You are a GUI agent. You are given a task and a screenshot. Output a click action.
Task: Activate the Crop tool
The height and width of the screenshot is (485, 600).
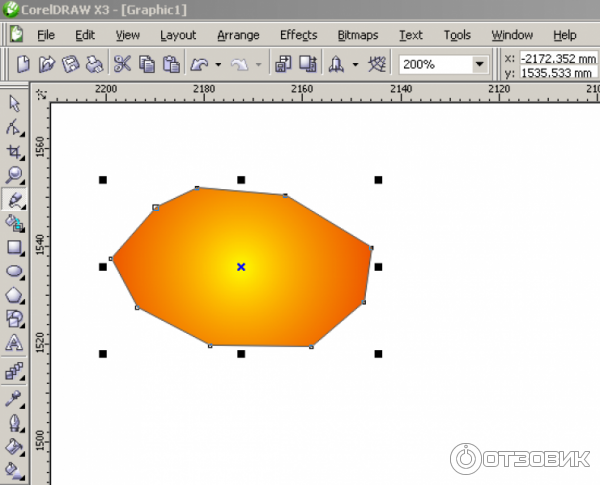click(14, 152)
